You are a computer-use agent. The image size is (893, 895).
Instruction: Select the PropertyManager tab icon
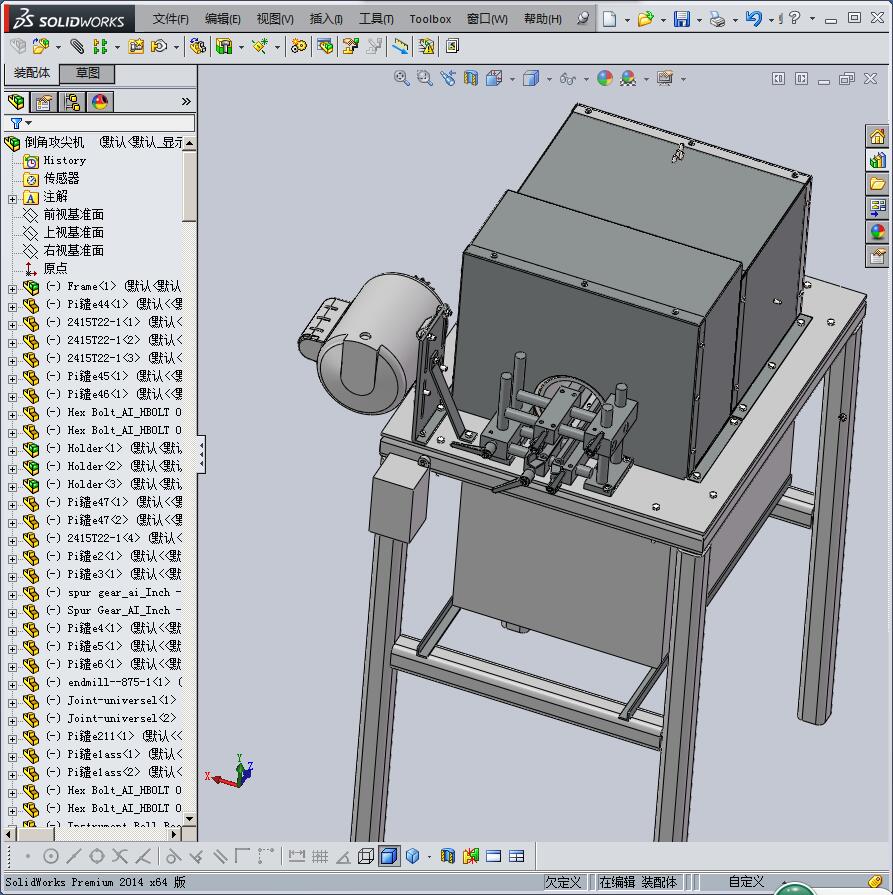tap(44, 102)
